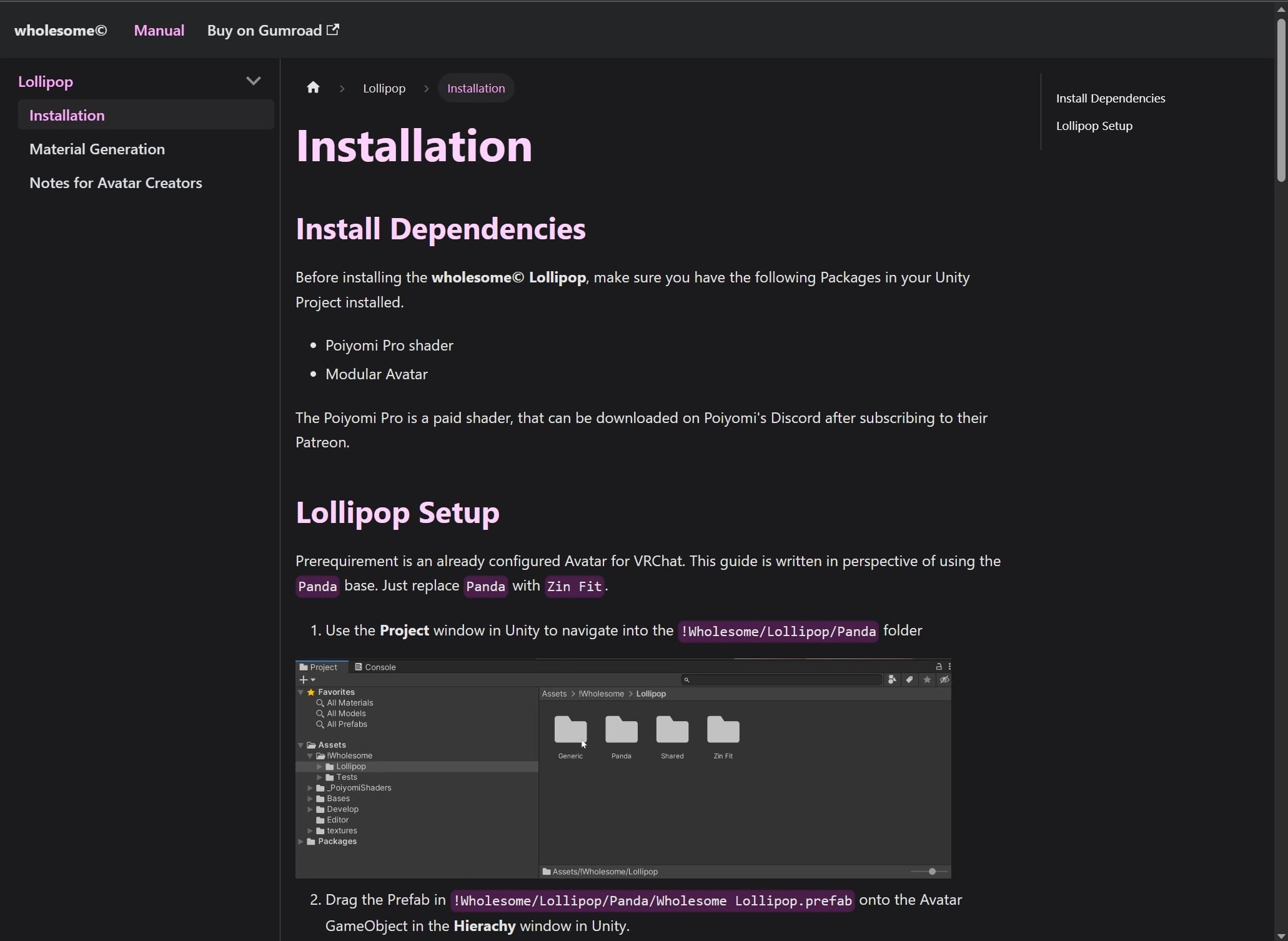Collapse the Lollipop sidebar section chevron
1288x941 pixels.
coord(253,81)
